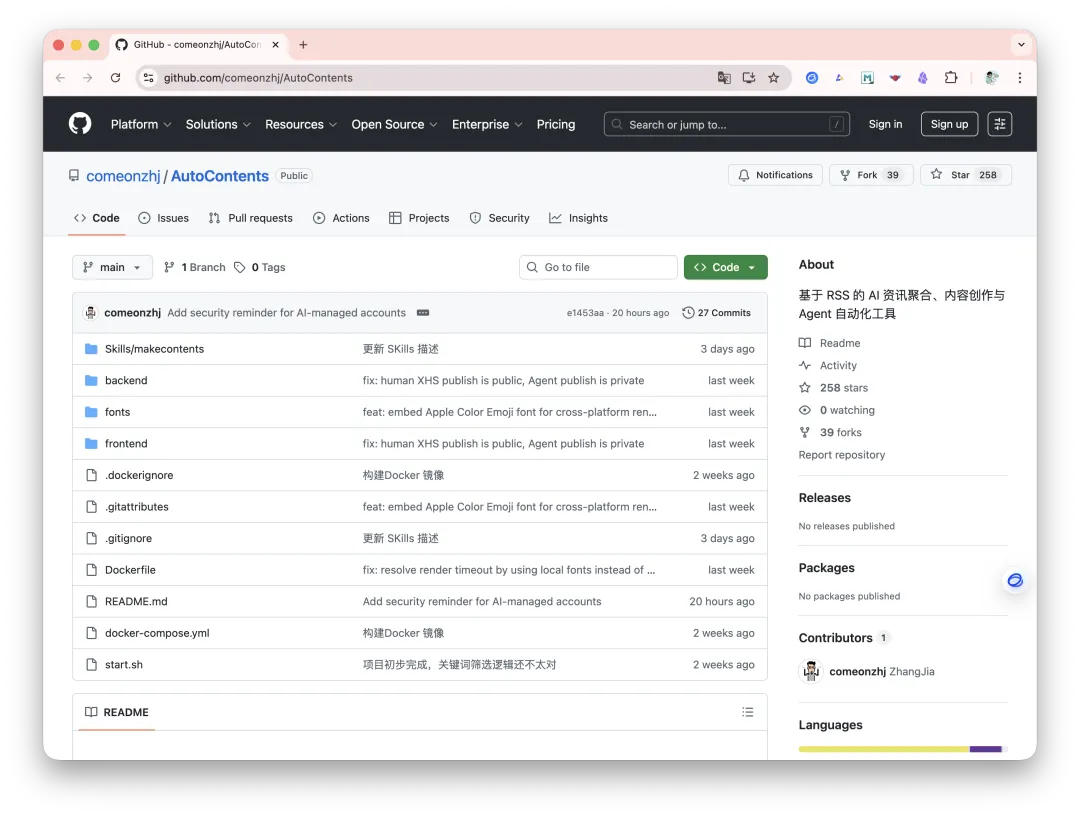Open the README outline list icon
Screen dimensions: 1080x817
click(747, 712)
